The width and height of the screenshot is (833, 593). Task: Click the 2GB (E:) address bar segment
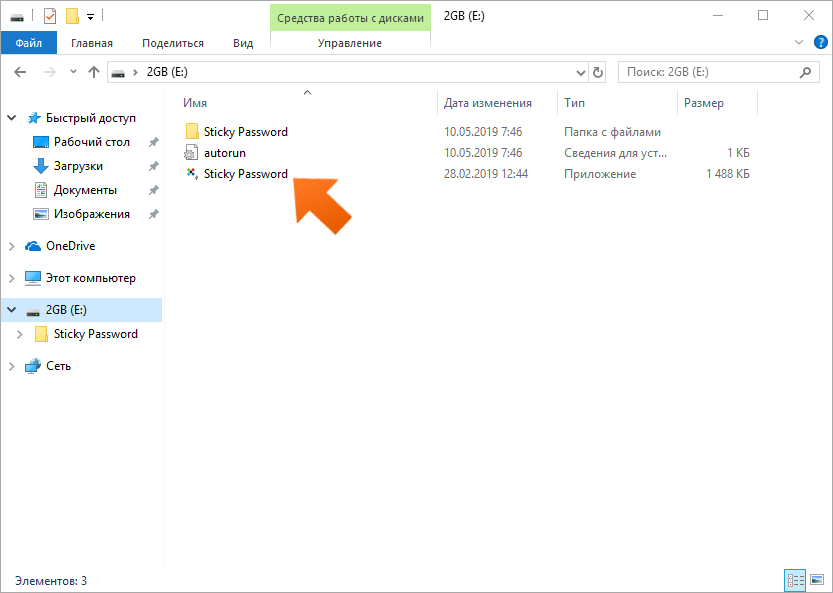167,72
